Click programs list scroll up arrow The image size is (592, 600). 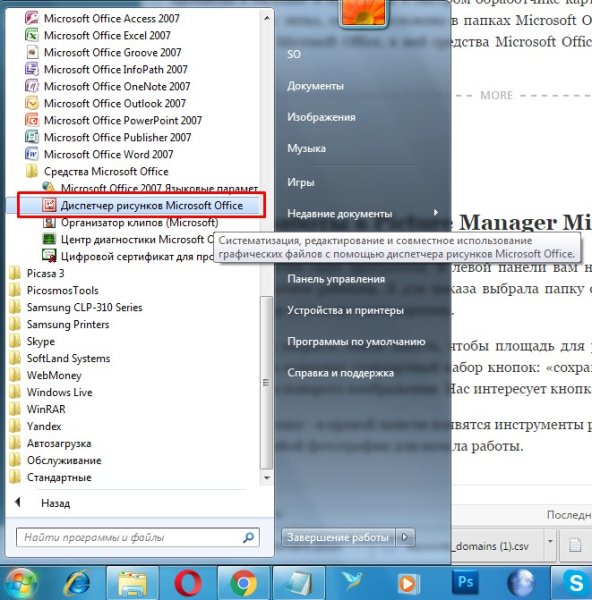pyautogui.click(x=267, y=18)
